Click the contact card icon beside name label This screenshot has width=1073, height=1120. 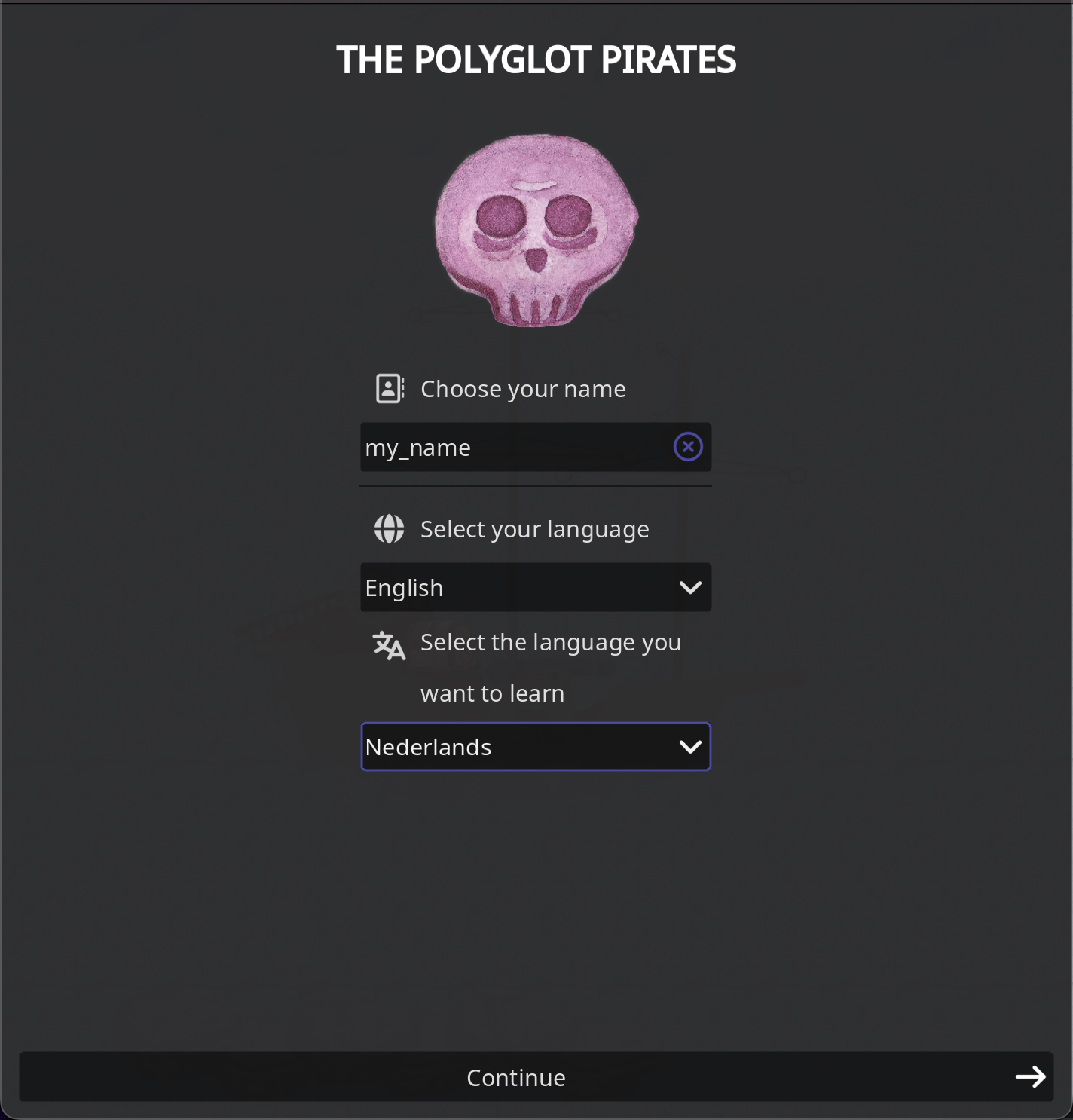[x=390, y=389]
